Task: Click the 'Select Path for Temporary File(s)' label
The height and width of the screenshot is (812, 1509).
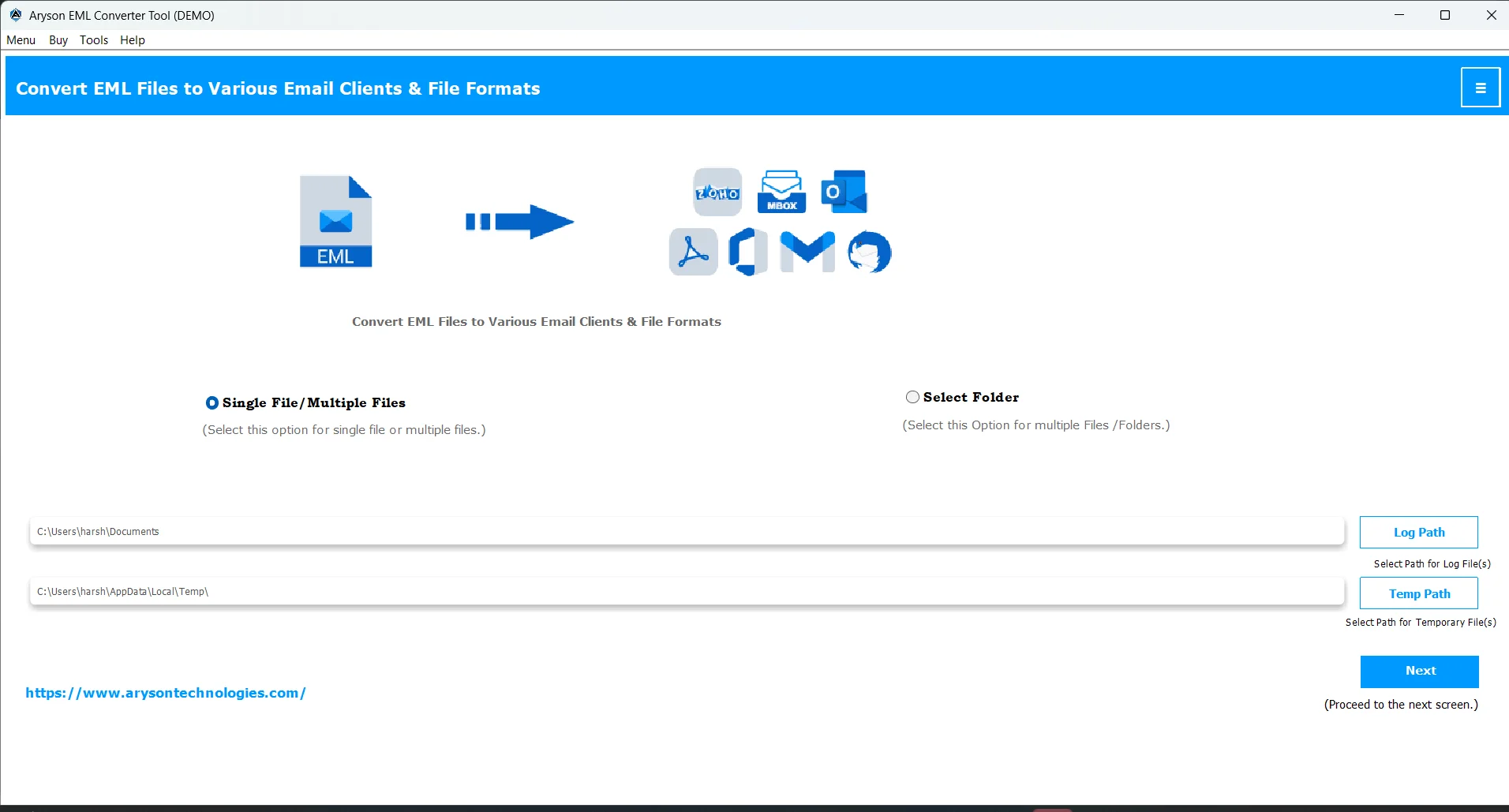Action: pyautogui.click(x=1421, y=622)
